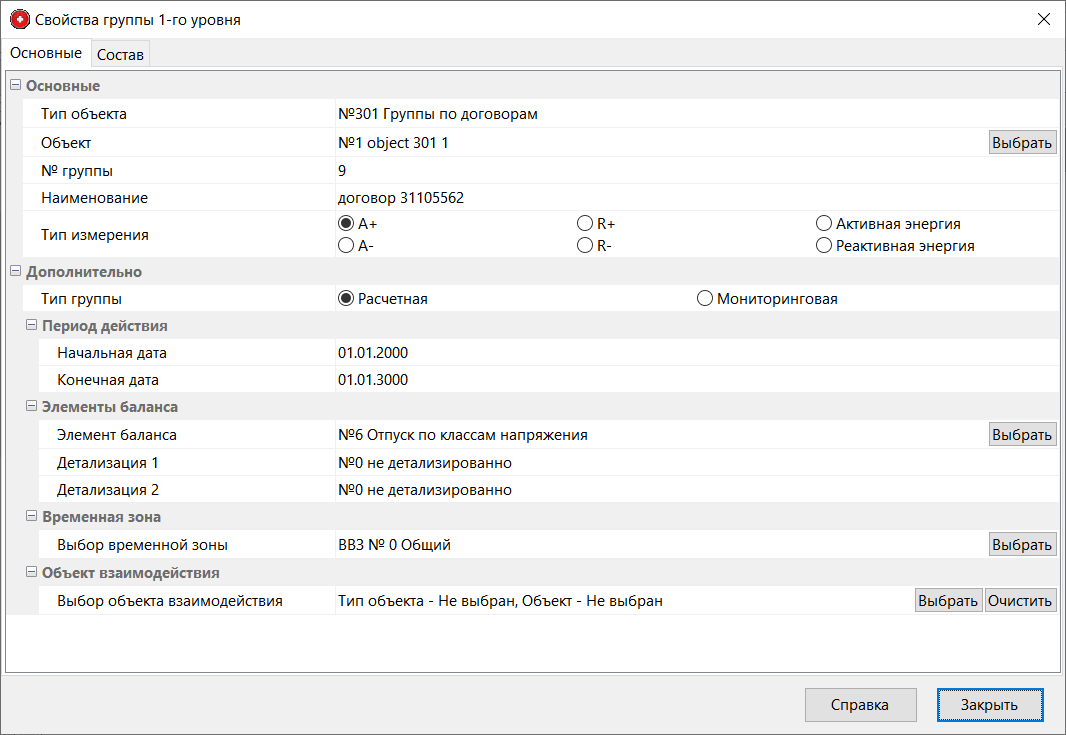The image size is (1066, 735).
Task: Collapse the Период действия section
Action: point(30,325)
